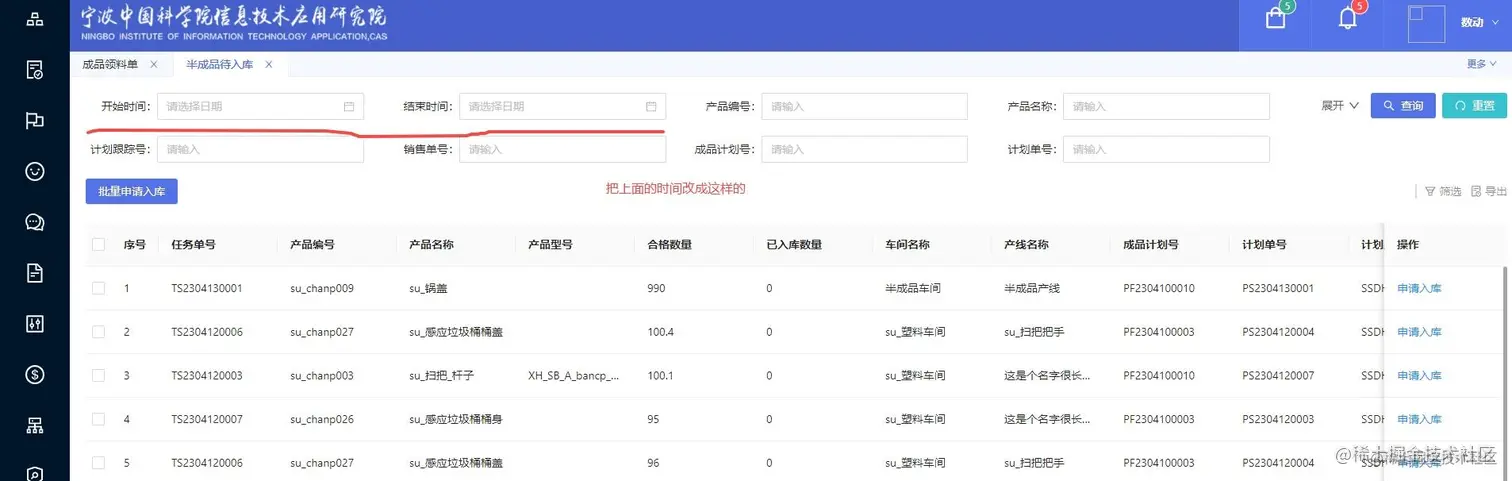Focus the 结束时间 date field
The image size is (1512, 481).
[x=562, y=106]
